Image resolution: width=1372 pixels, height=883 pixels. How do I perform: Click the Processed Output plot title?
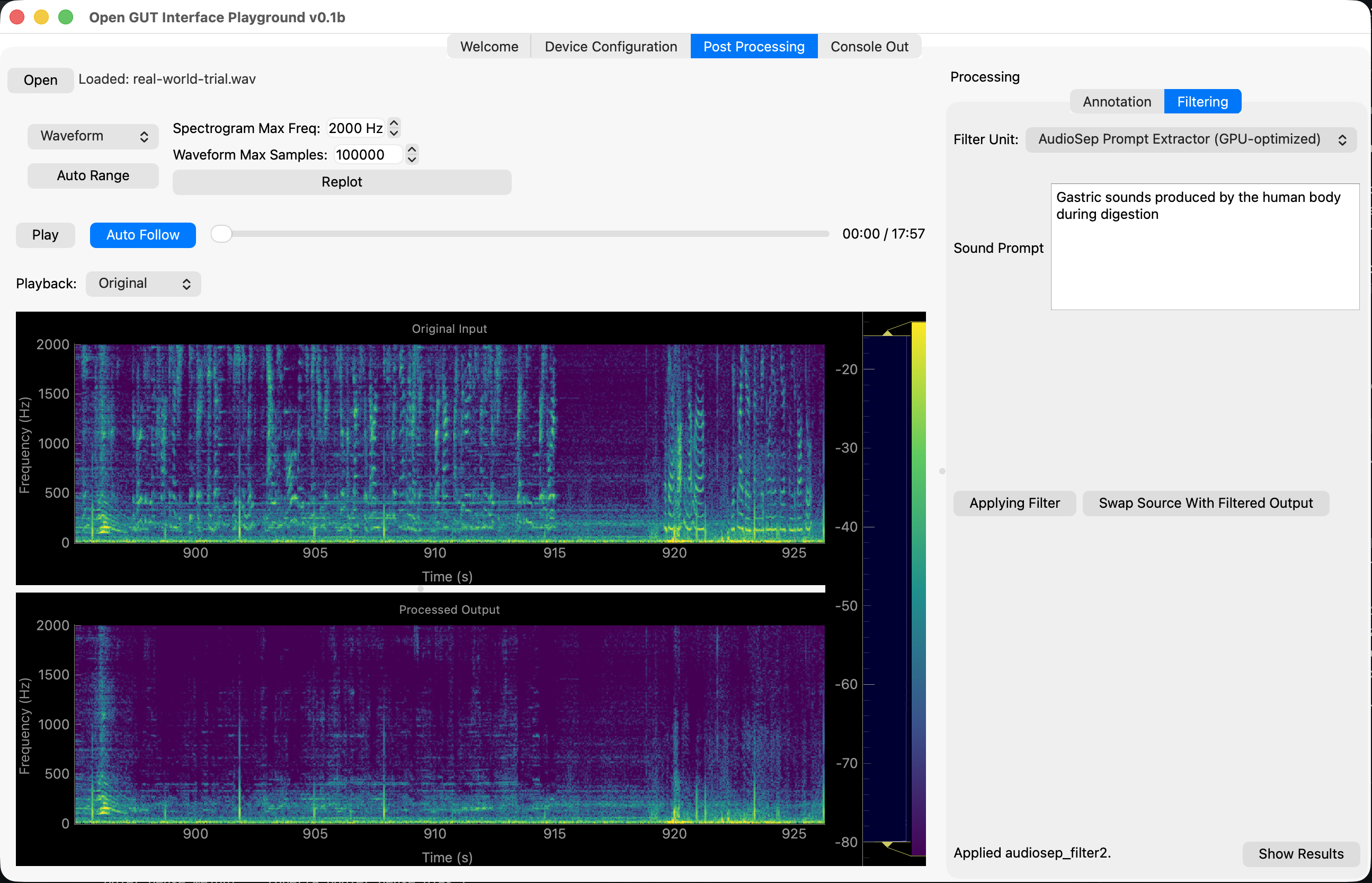click(x=449, y=610)
